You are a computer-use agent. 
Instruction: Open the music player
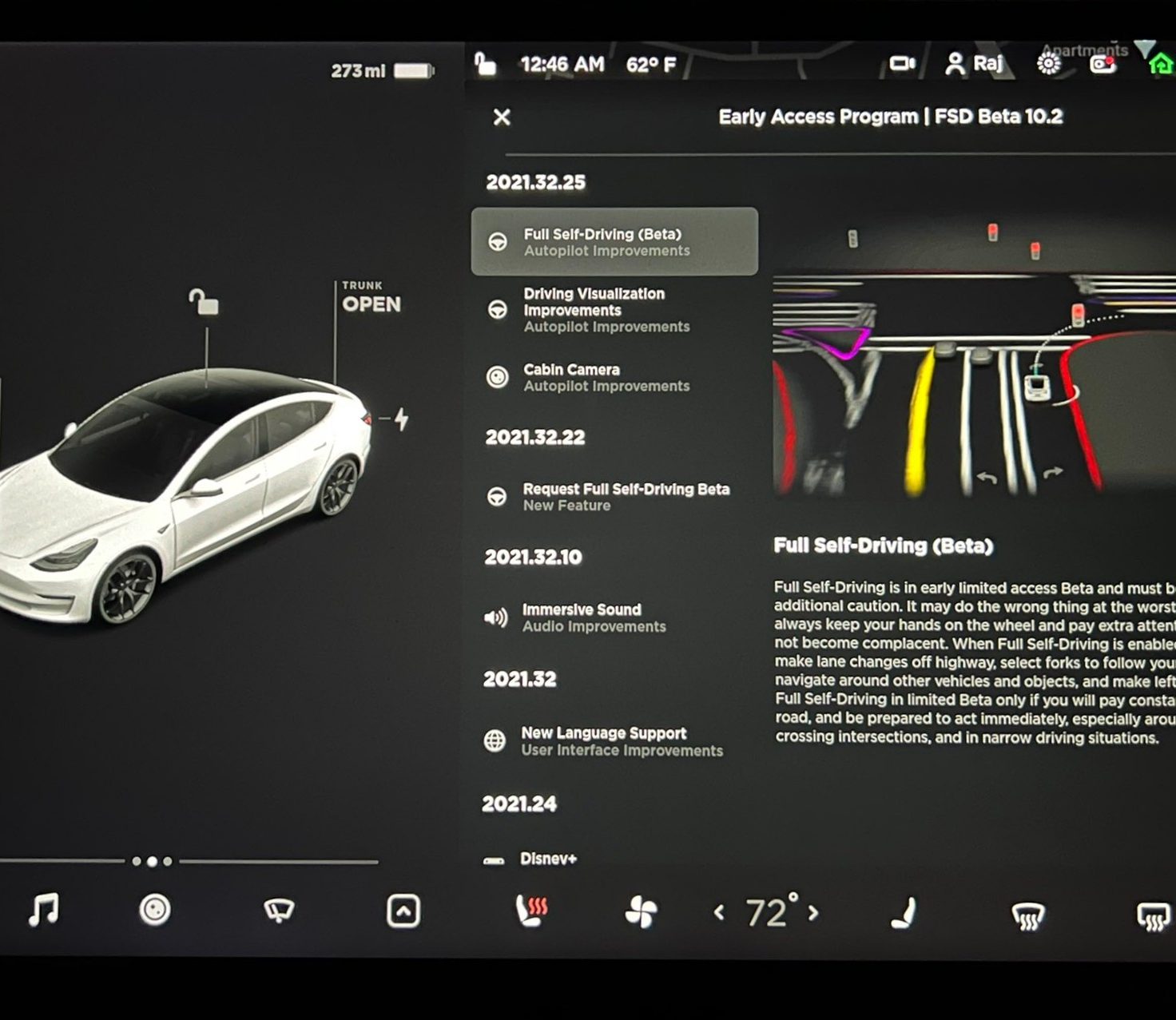43,910
